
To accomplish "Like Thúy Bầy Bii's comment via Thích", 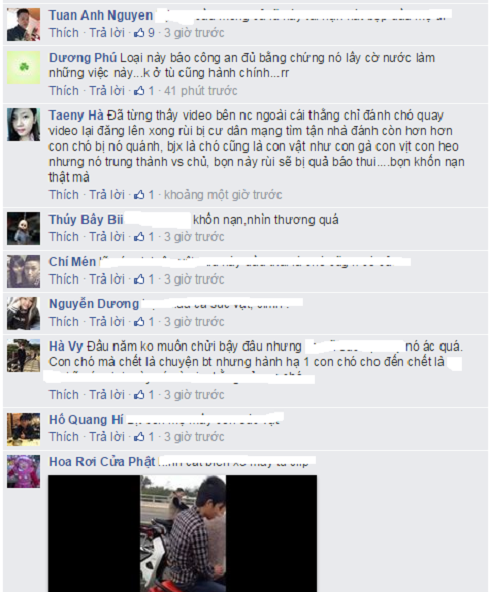I will point(63,237).
